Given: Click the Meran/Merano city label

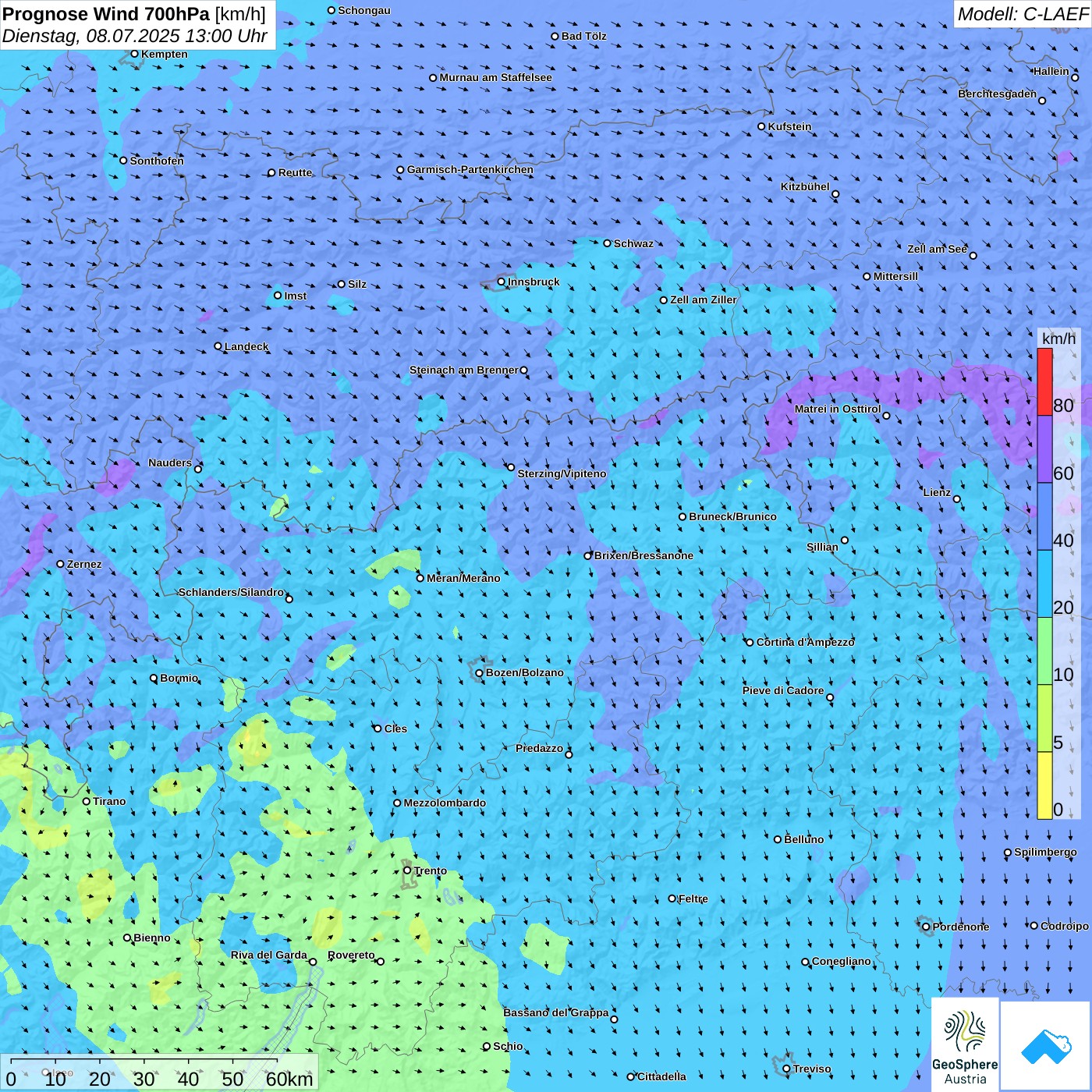Looking at the screenshot, I should (463, 578).
